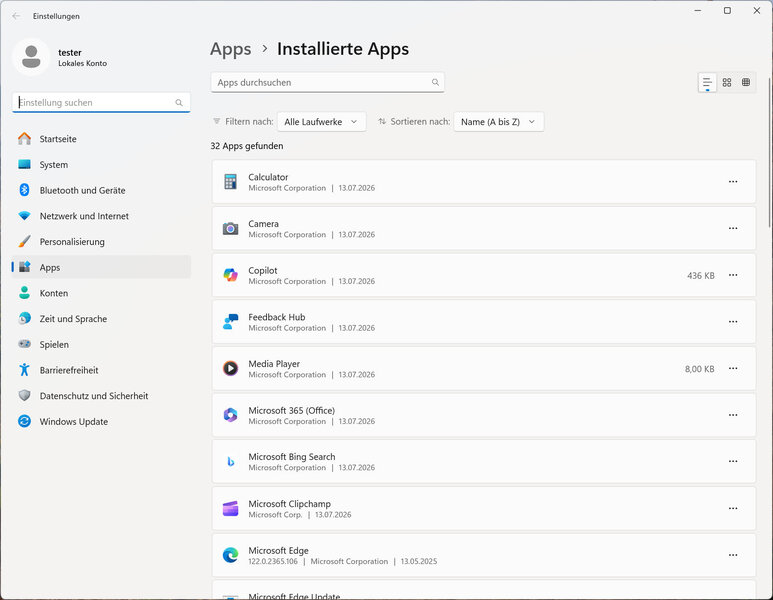The image size is (773, 600).
Task: Open the Alle Laufwerke filter dropdown
Action: (x=321, y=122)
